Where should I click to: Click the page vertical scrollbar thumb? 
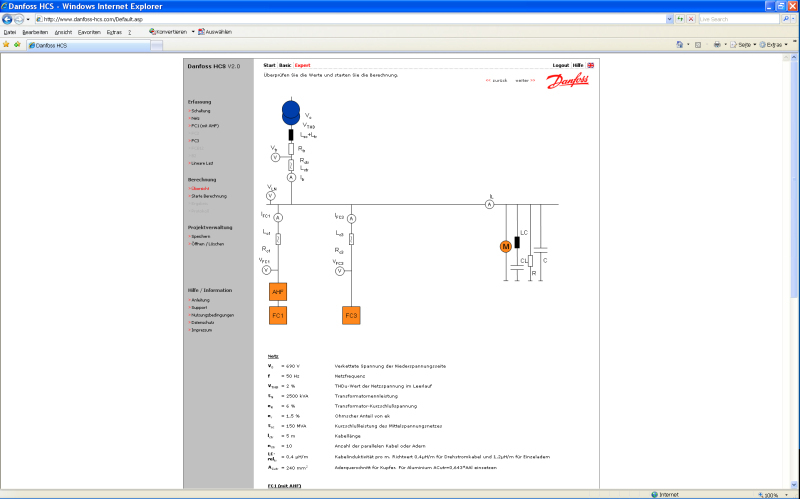coord(793,179)
